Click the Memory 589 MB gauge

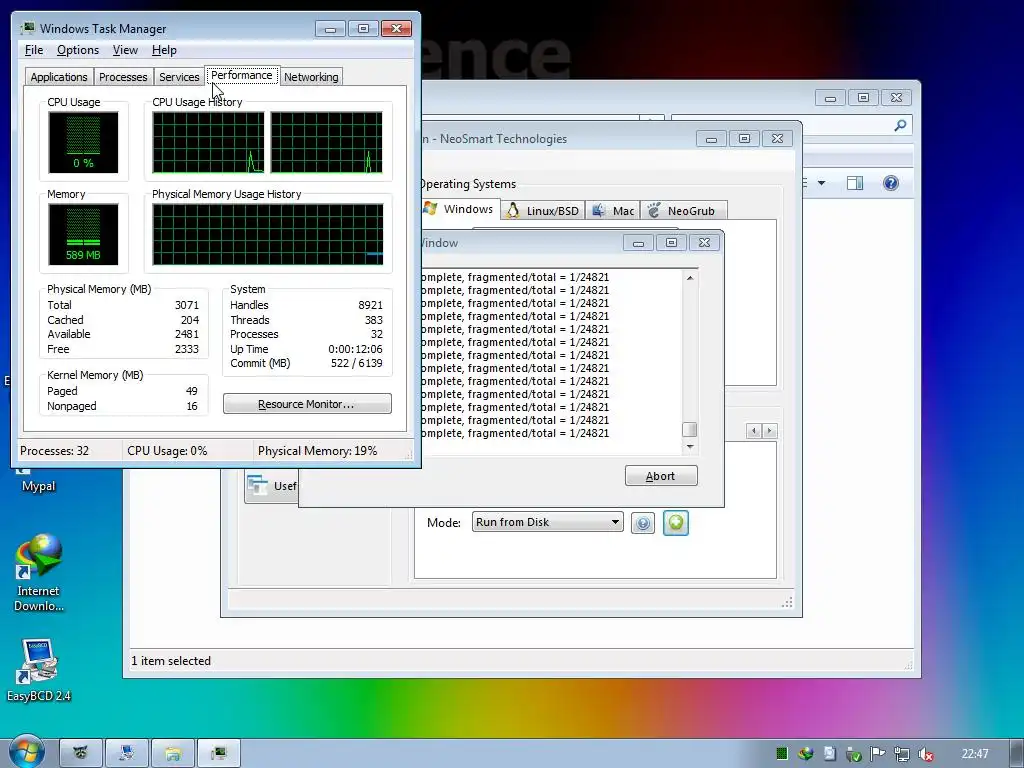83,234
